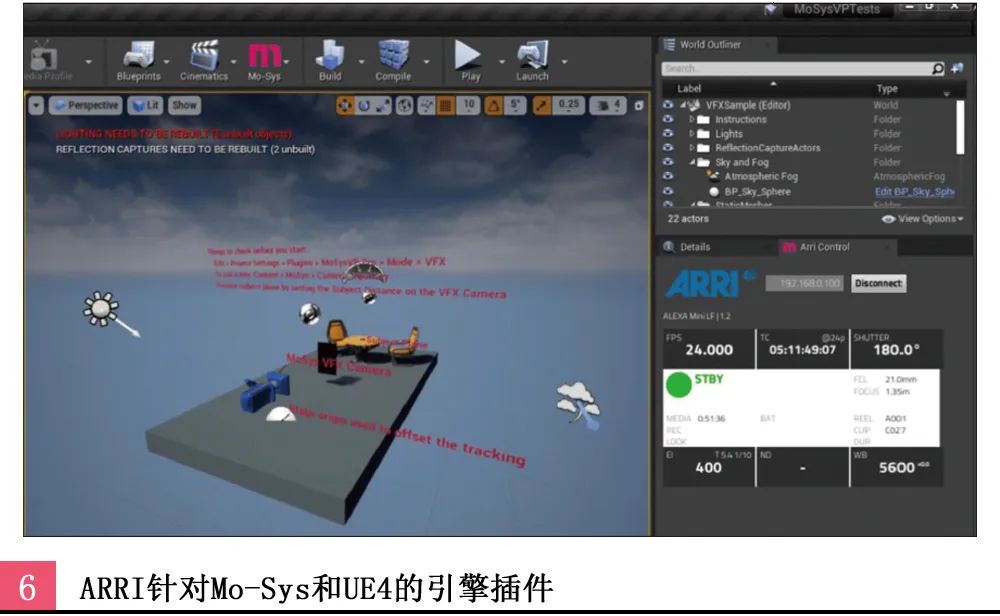Open the Mo-Sys plugin toolbar button
Screen dimensions: 1000x616
point(265,56)
